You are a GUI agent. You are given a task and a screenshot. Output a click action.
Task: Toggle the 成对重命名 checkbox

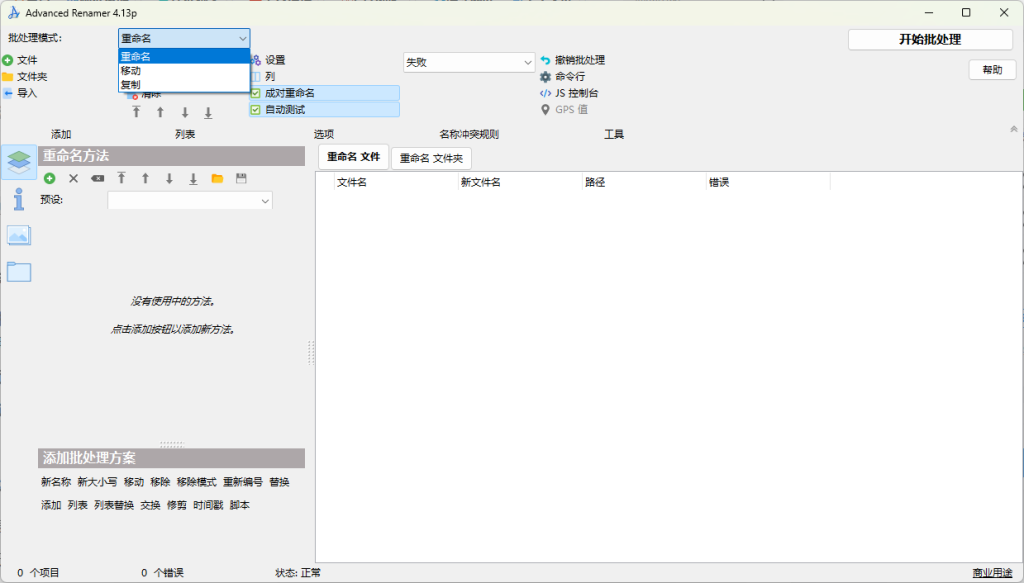point(256,93)
